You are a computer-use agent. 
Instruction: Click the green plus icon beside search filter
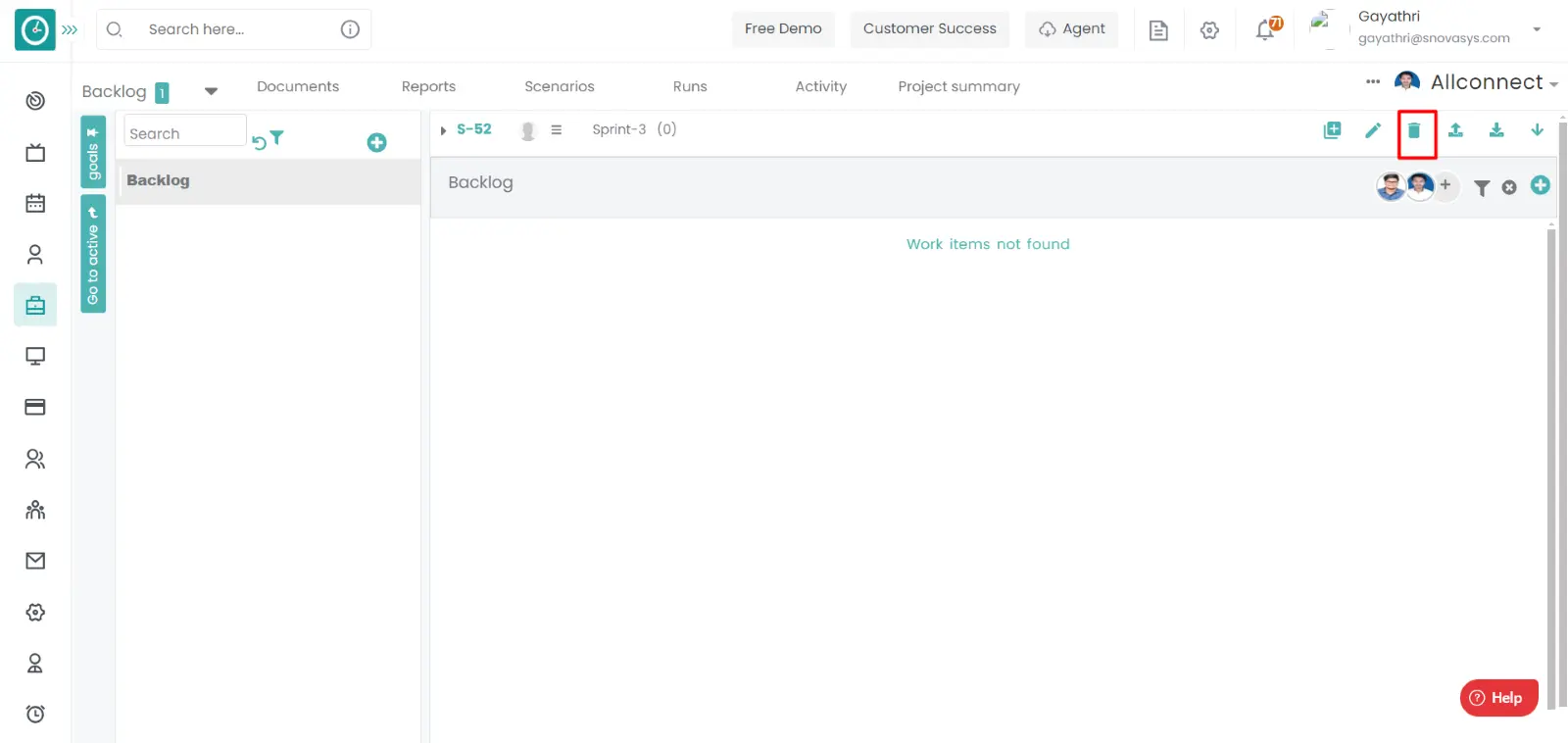point(376,143)
